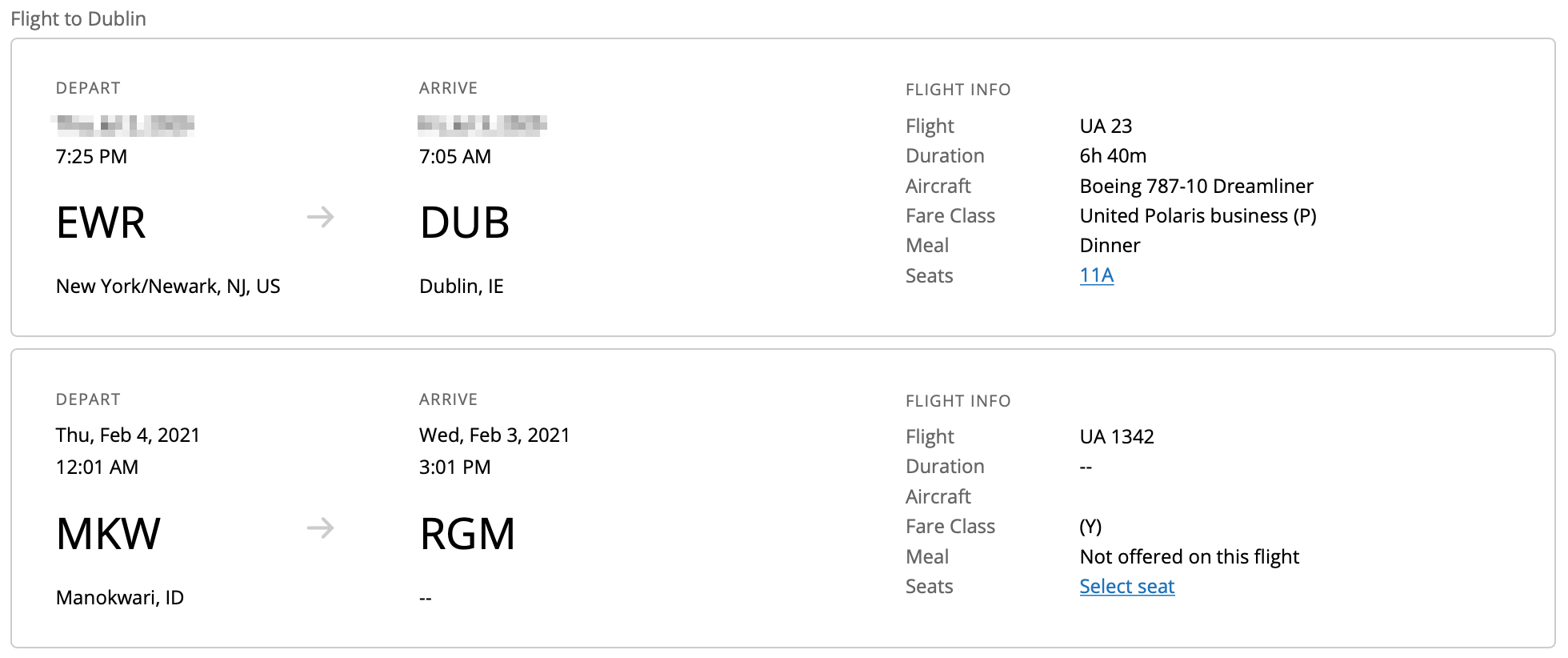
Task: Click the 7:05 AM arrival time
Action: [454, 157]
